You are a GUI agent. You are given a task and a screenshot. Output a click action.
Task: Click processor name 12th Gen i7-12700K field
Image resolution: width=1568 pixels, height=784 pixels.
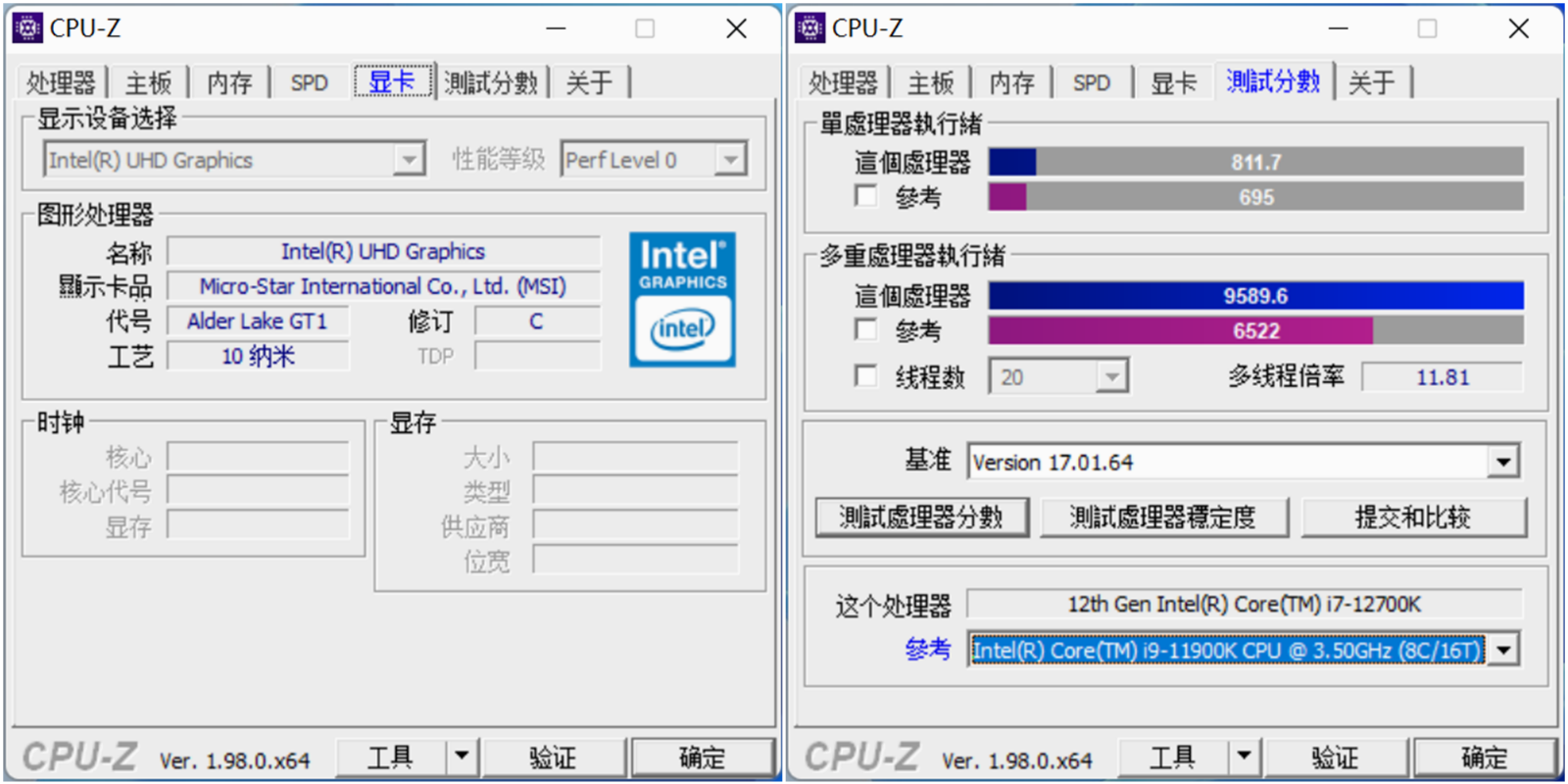(1245, 605)
